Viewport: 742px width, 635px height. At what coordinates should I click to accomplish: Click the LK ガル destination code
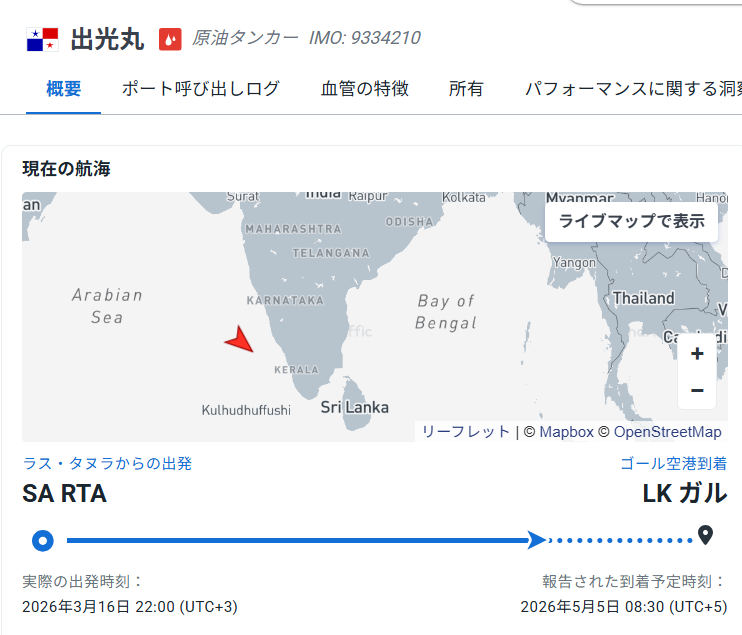tap(685, 494)
